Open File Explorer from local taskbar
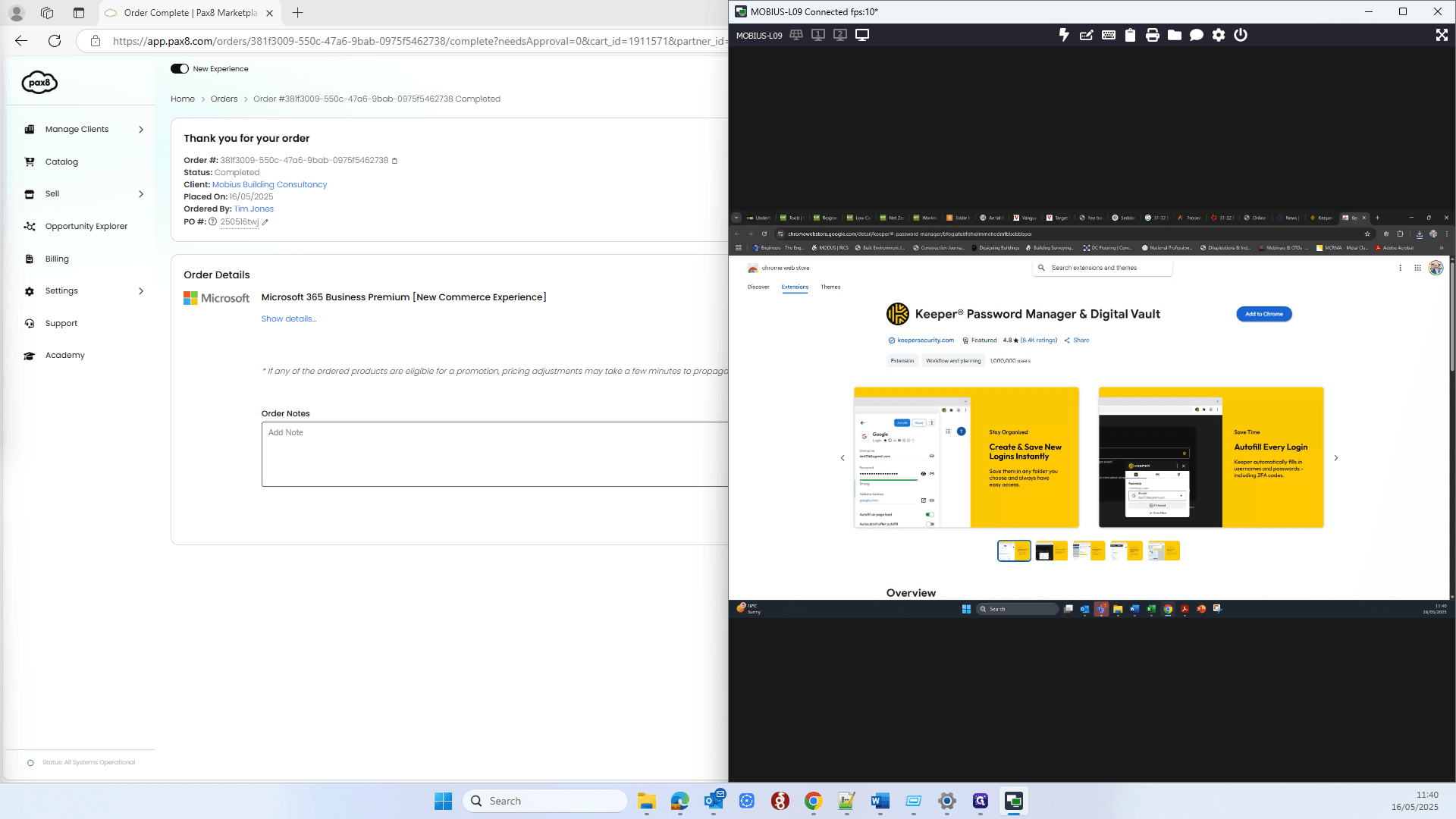Screen dimensions: 1456x819 (646, 801)
